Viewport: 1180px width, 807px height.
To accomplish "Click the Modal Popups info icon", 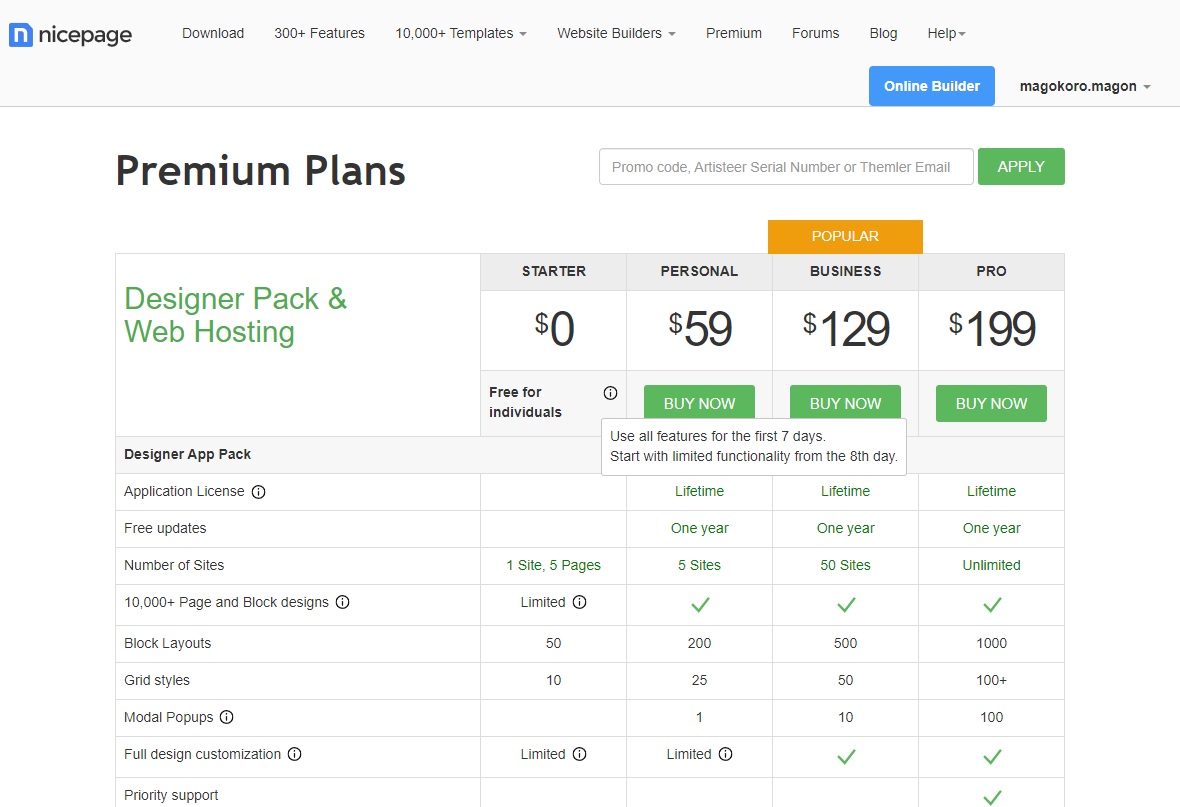I will (227, 717).
